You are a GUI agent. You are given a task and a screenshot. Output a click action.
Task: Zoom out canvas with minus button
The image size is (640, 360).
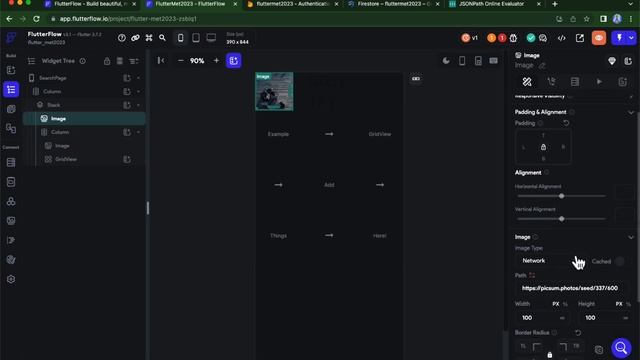(x=180, y=60)
